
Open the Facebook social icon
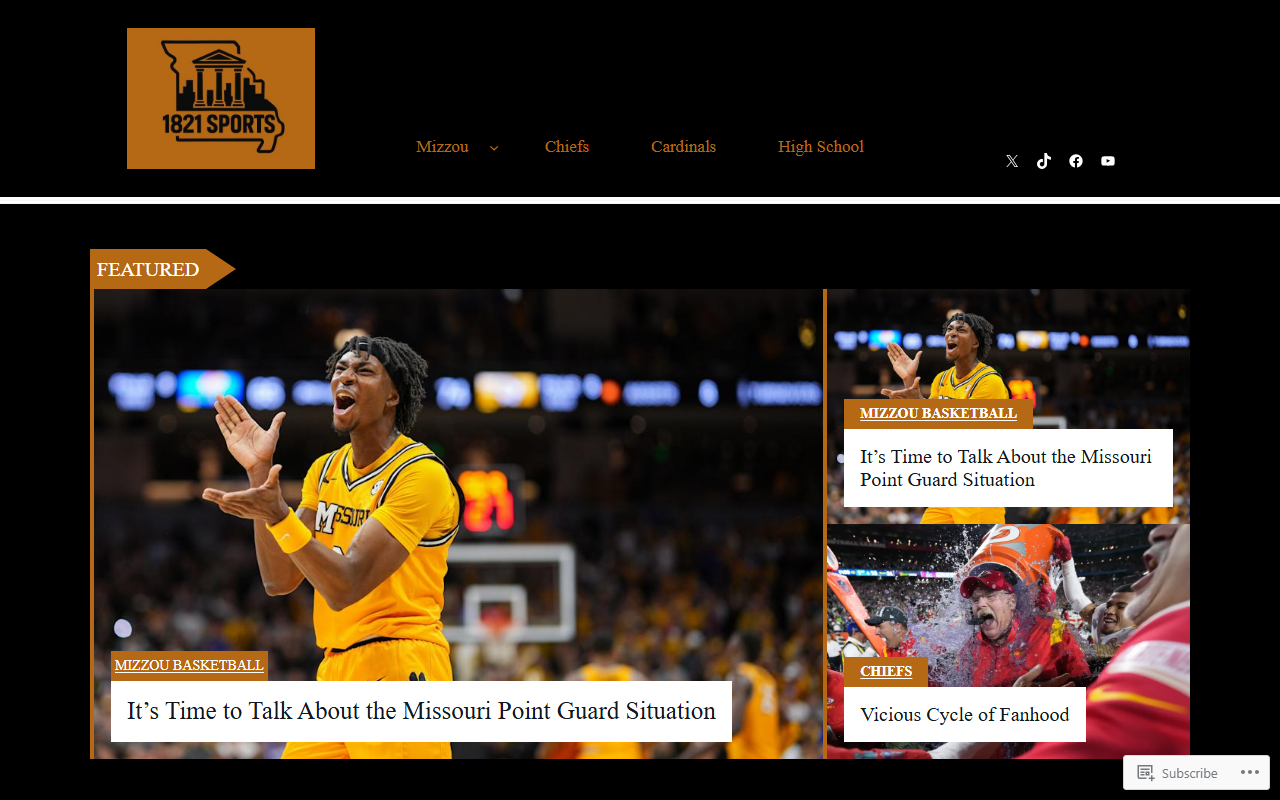[1076, 161]
